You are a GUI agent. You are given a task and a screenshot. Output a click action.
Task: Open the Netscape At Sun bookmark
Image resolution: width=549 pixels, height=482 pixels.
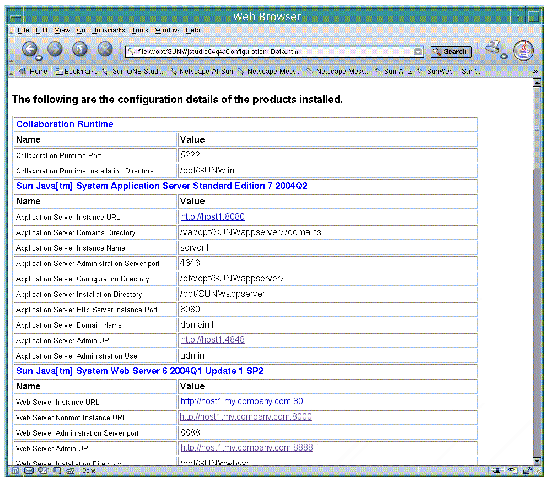(202, 71)
